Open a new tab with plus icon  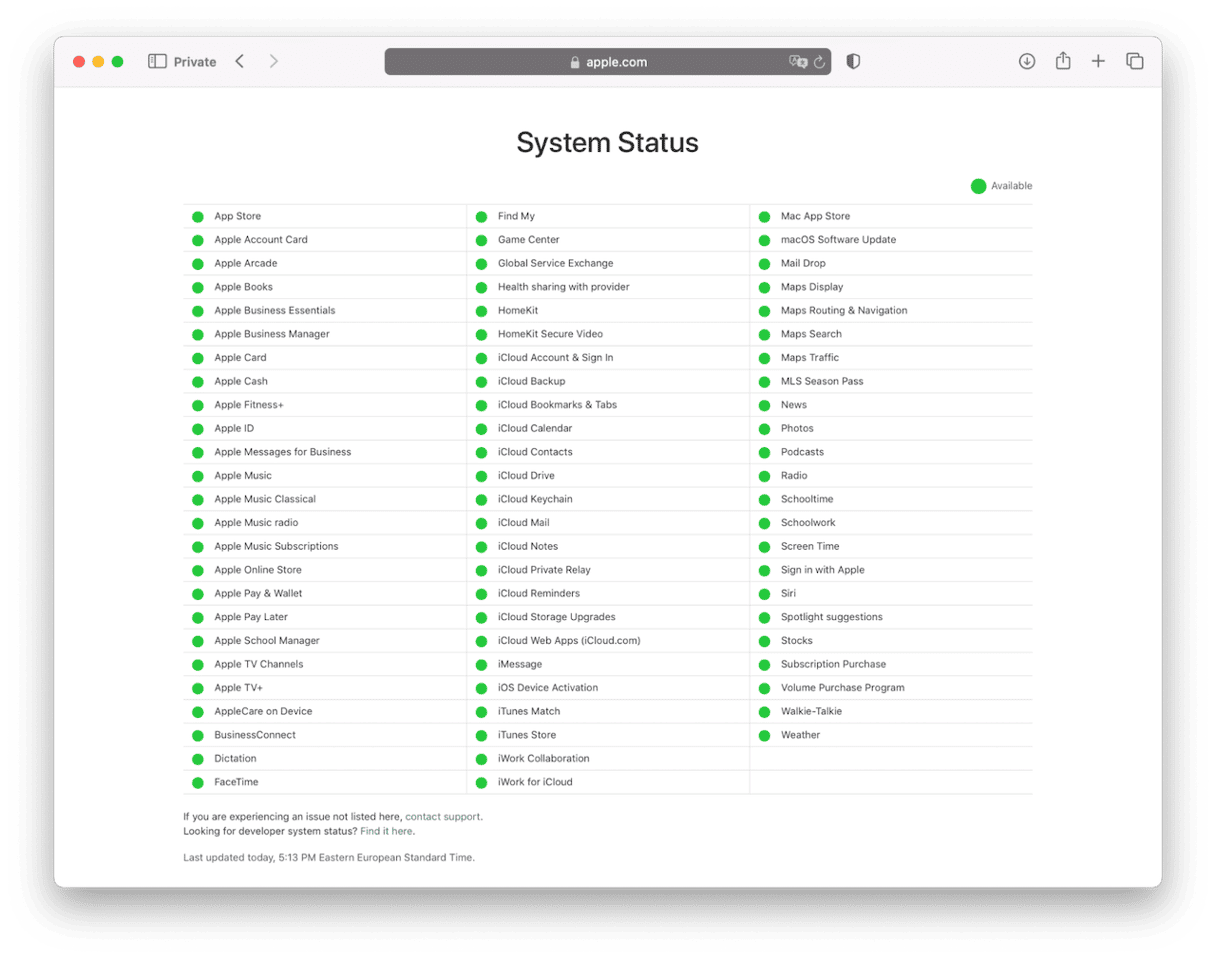tap(1098, 61)
